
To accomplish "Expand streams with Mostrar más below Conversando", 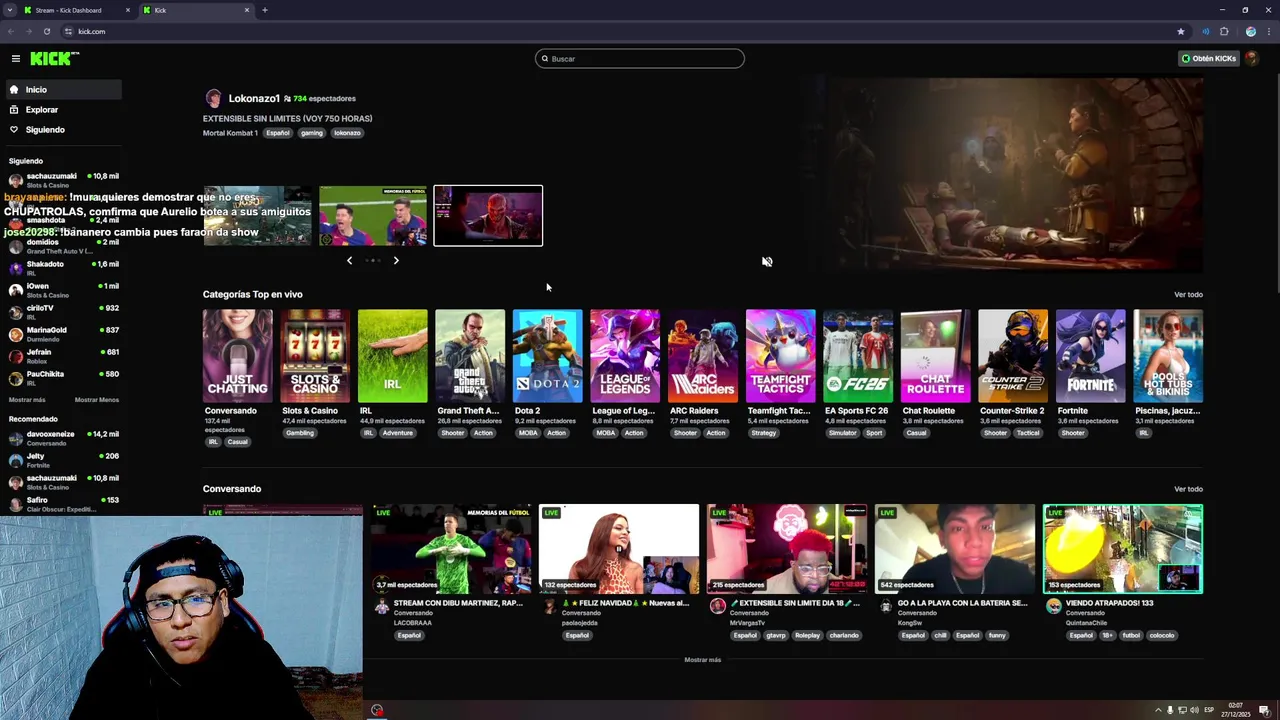I will (702, 660).
